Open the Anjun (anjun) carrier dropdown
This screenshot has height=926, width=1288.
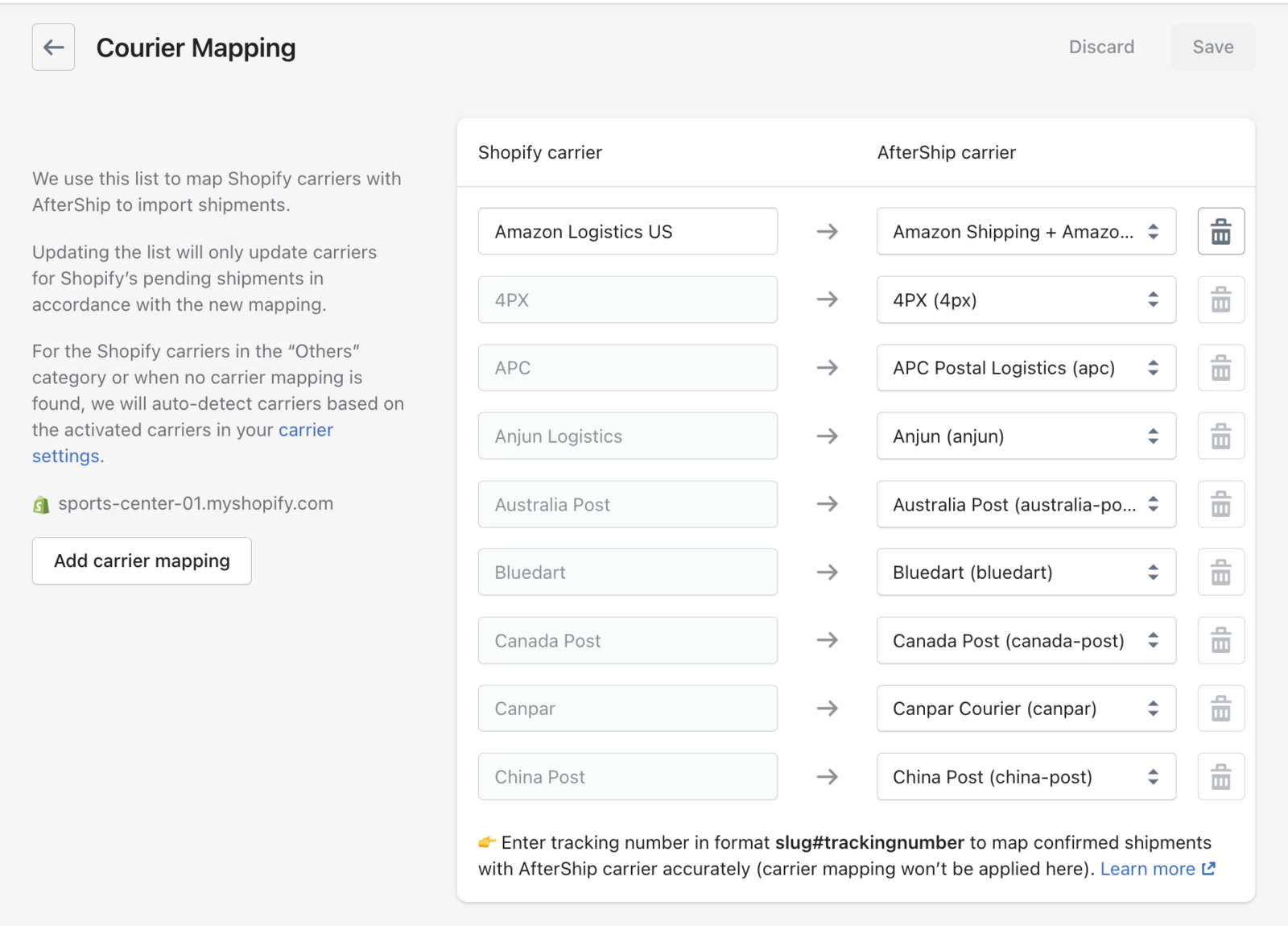pos(1026,436)
